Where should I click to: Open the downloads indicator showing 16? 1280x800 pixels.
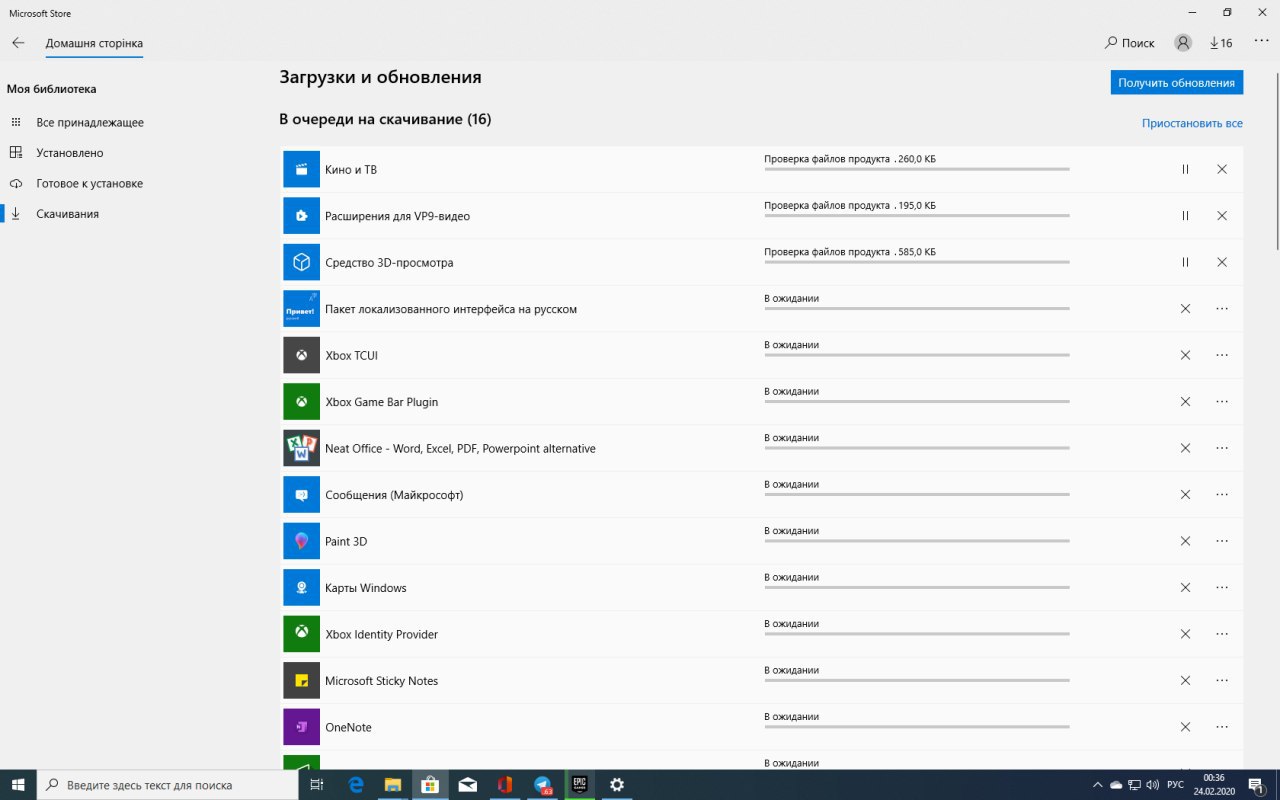[x=1221, y=43]
